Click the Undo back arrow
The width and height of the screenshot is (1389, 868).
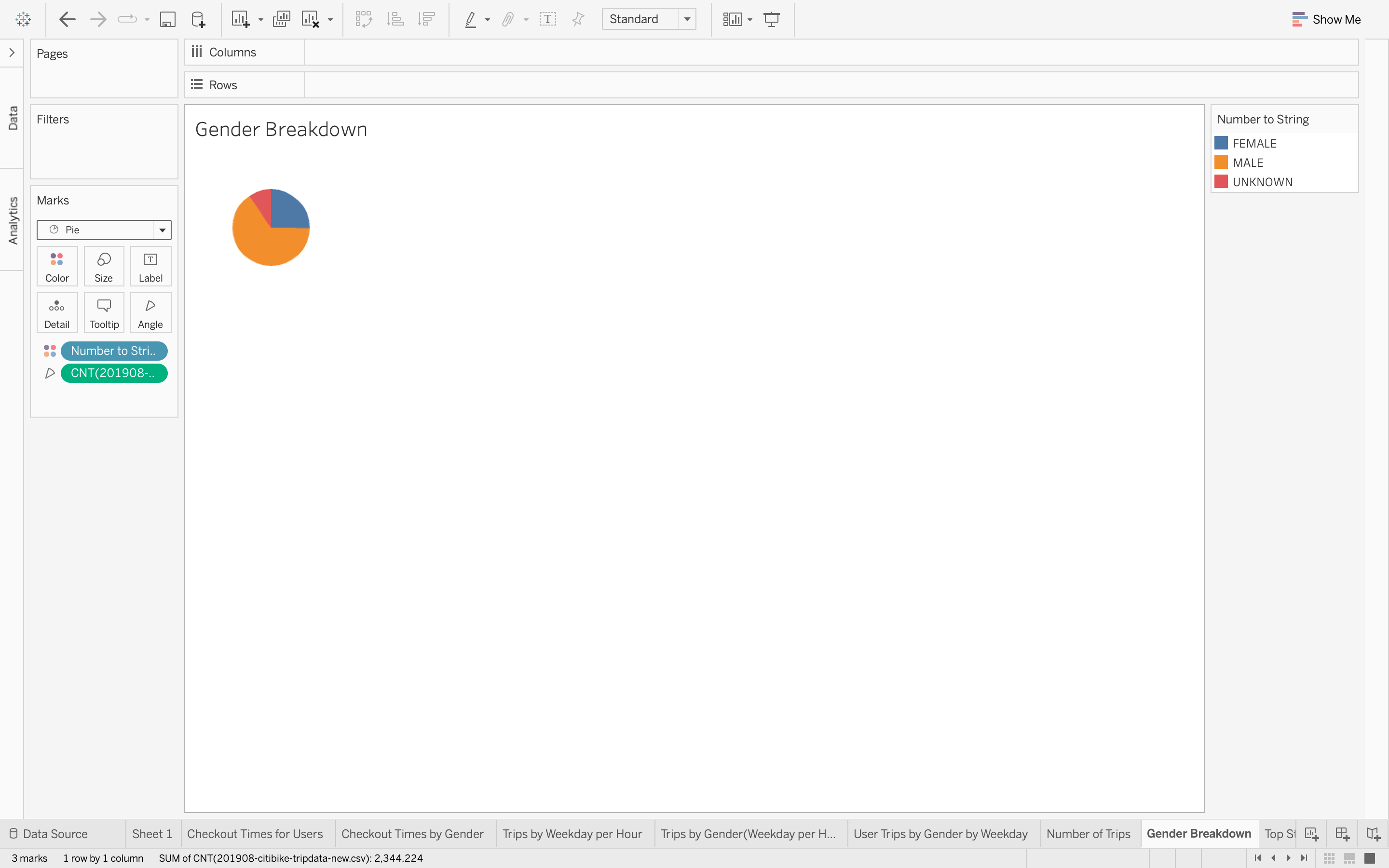[x=67, y=19]
